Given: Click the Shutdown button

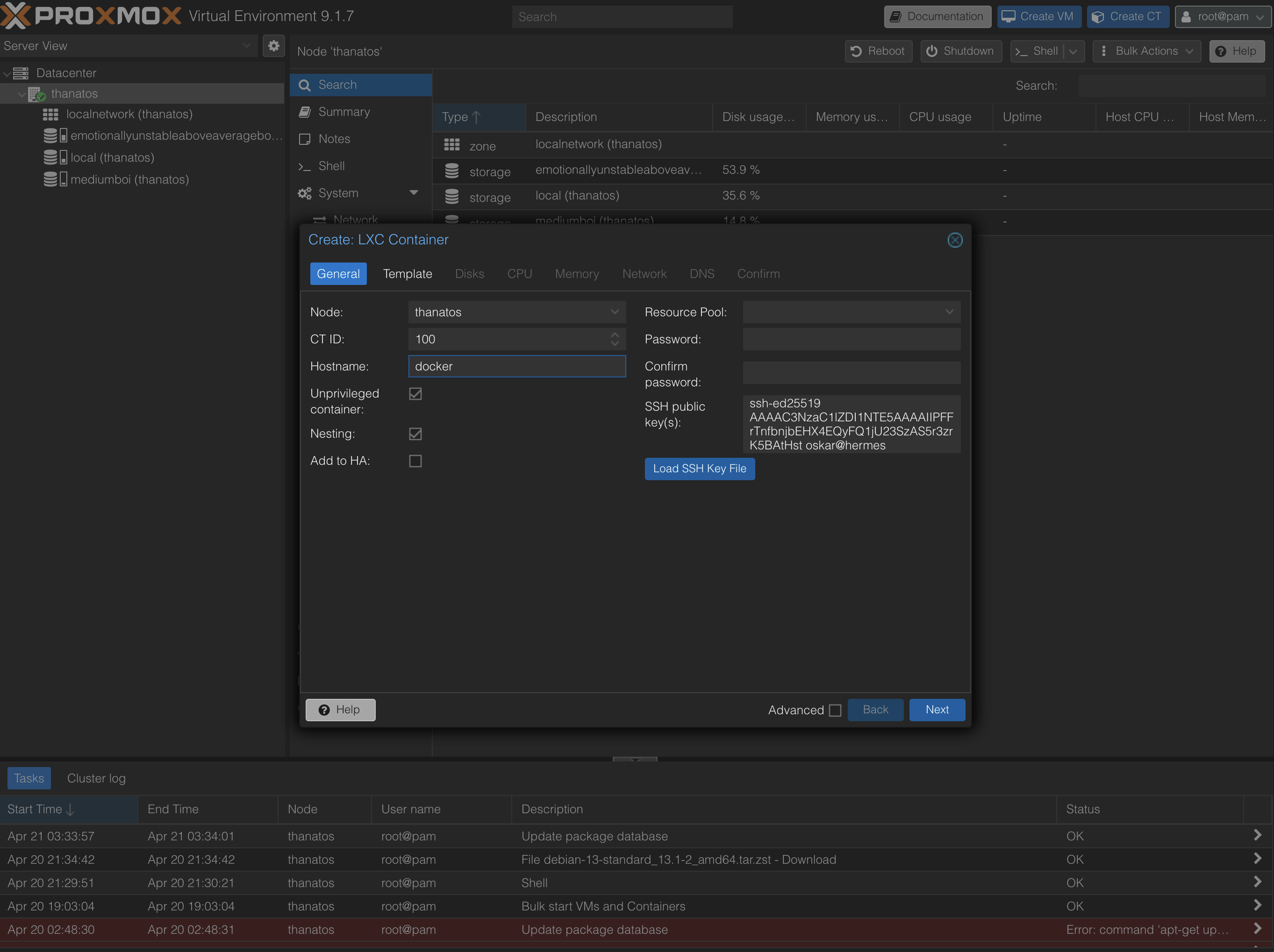Looking at the screenshot, I should [961, 51].
